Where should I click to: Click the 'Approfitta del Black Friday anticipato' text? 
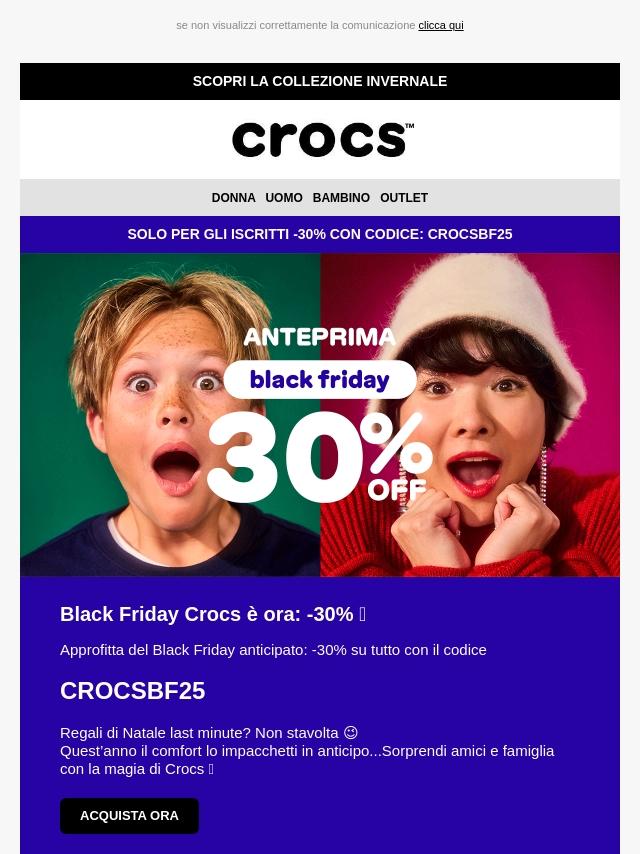[273, 650]
